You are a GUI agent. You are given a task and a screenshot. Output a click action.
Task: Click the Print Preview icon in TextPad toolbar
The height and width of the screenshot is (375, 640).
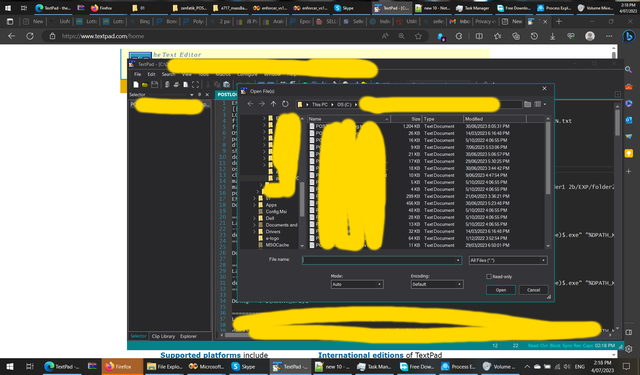coord(185,84)
